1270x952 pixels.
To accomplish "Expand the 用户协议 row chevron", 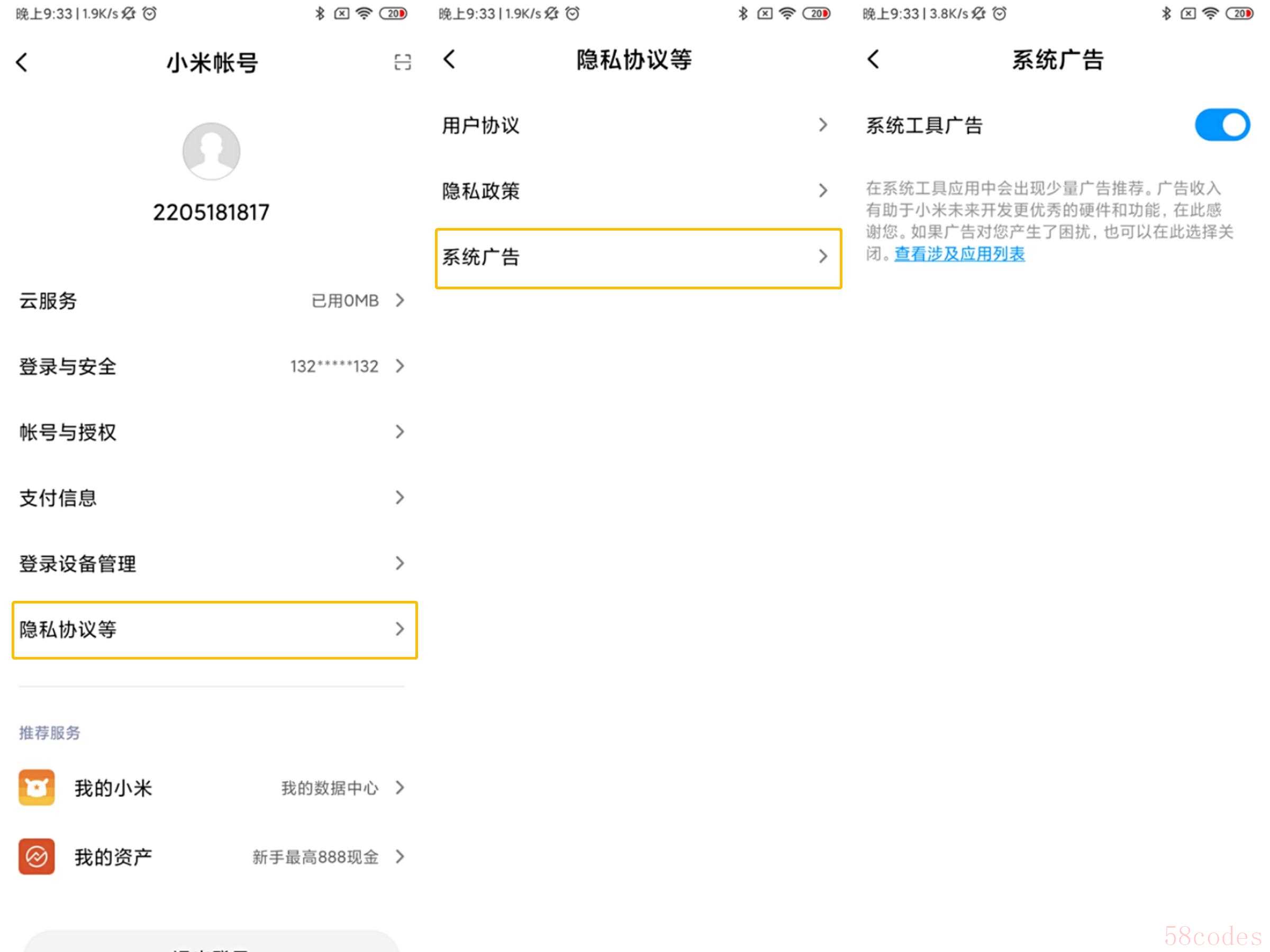I will coord(823,125).
